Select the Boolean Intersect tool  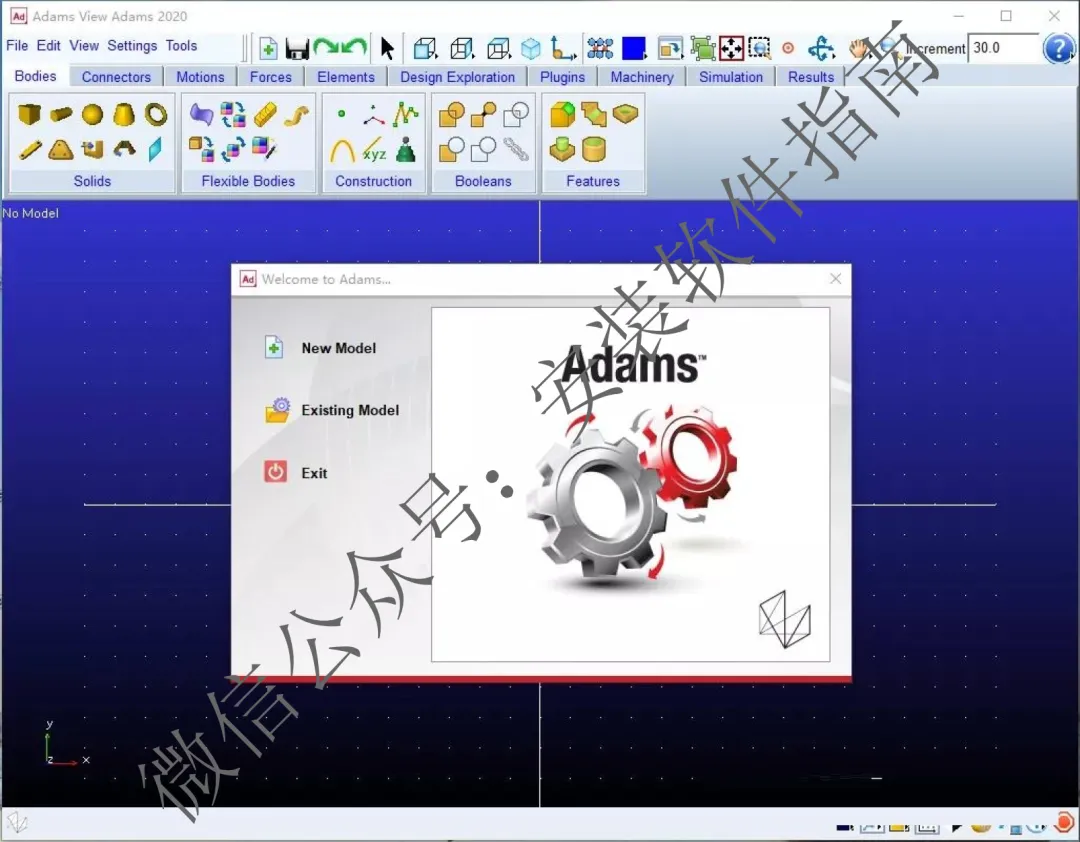click(x=516, y=115)
